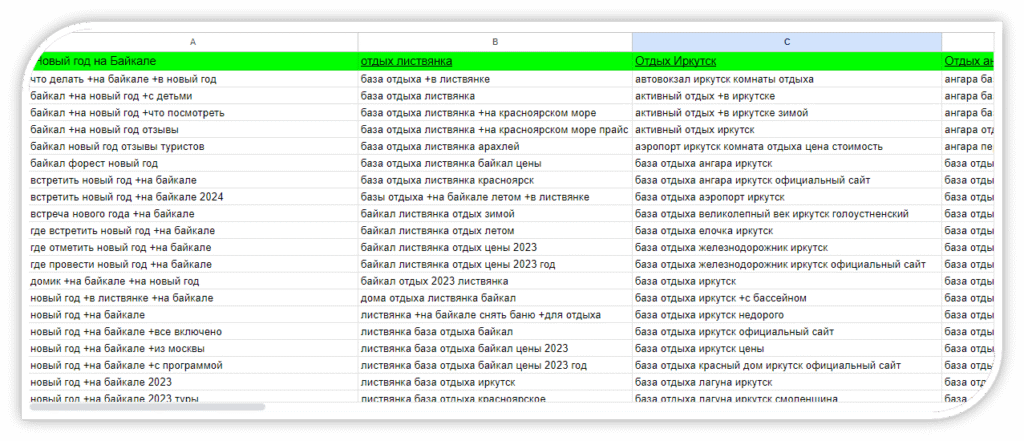The height and width of the screenshot is (441, 1024).
Task: Select cell 'новый год +на байкале +из москвы'
Action: click(x=193, y=348)
